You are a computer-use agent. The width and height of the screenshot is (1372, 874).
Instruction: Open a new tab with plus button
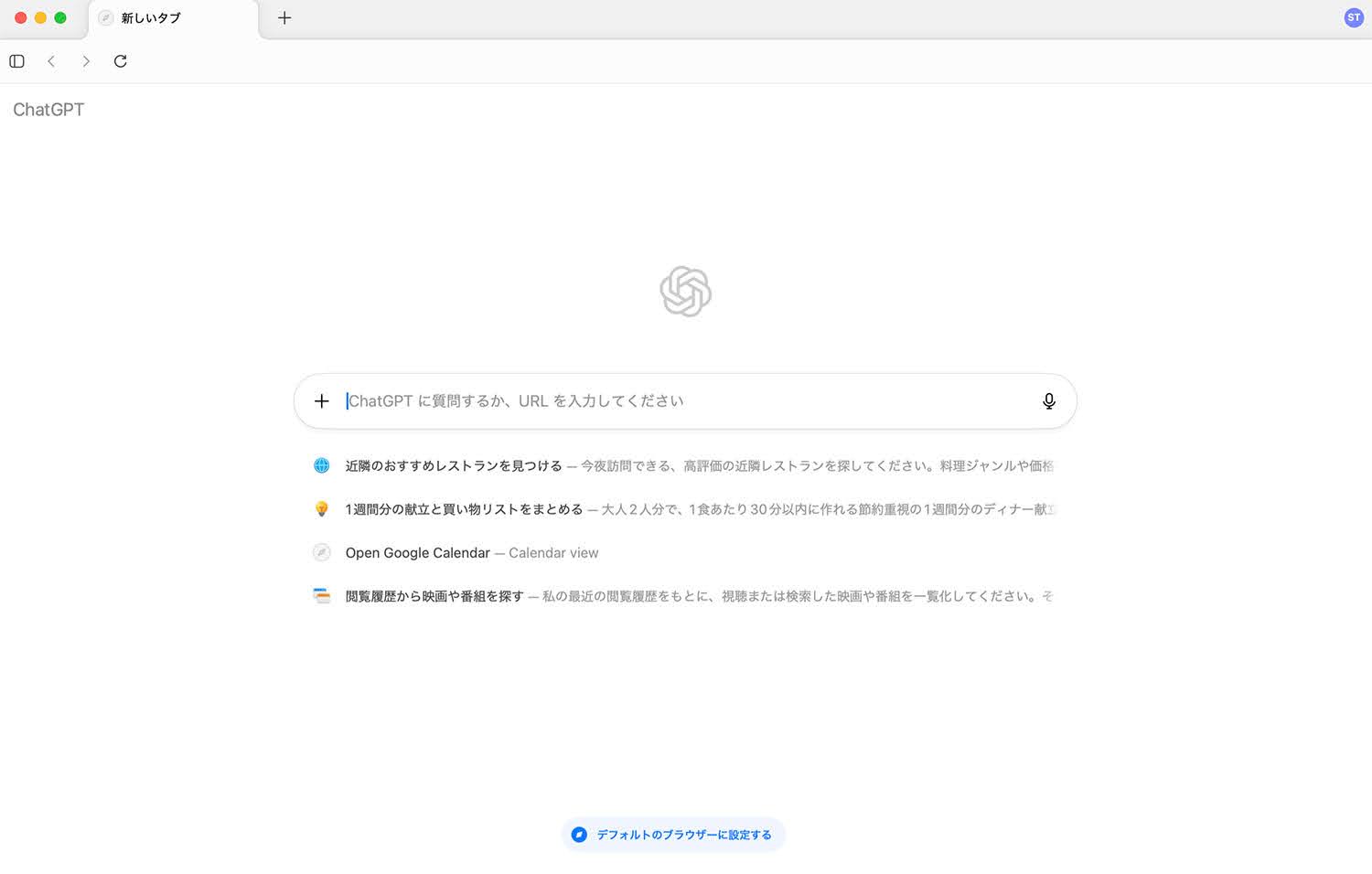pyautogui.click(x=284, y=18)
